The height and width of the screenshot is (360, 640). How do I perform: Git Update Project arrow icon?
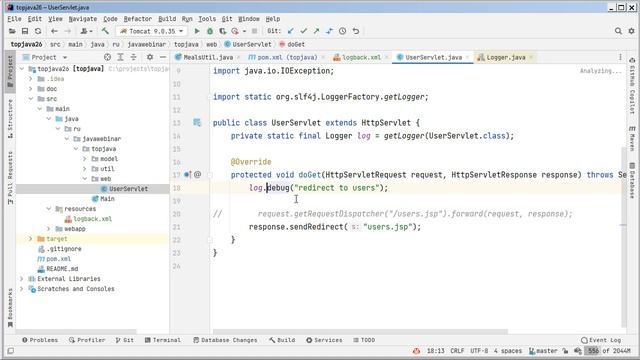click(x=291, y=31)
